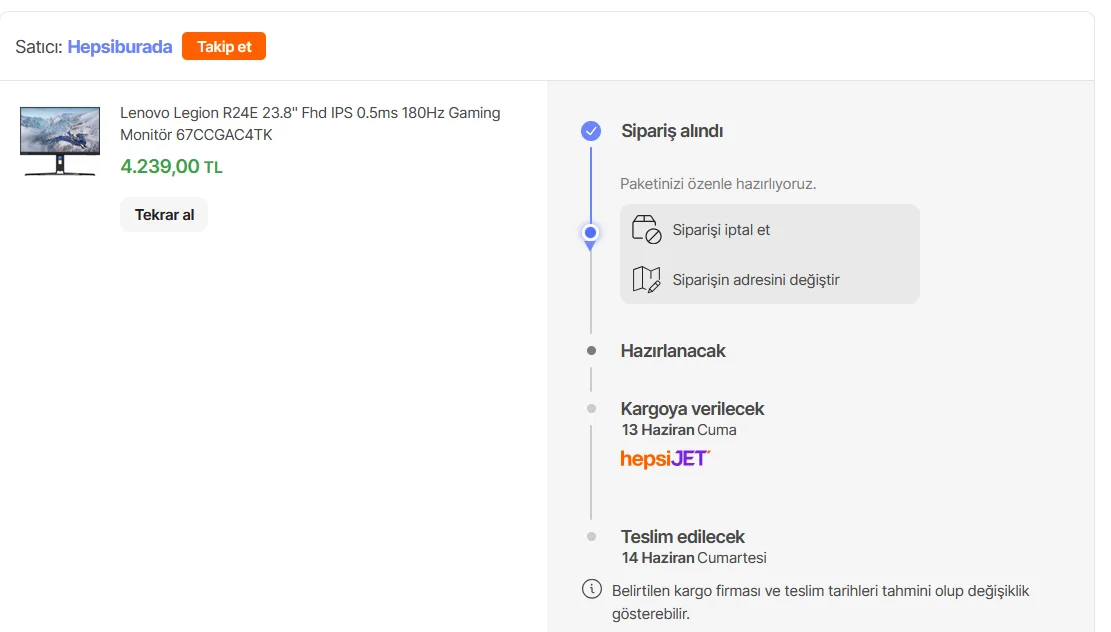Buy again with Tekrar al button

(x=164, y=215)
